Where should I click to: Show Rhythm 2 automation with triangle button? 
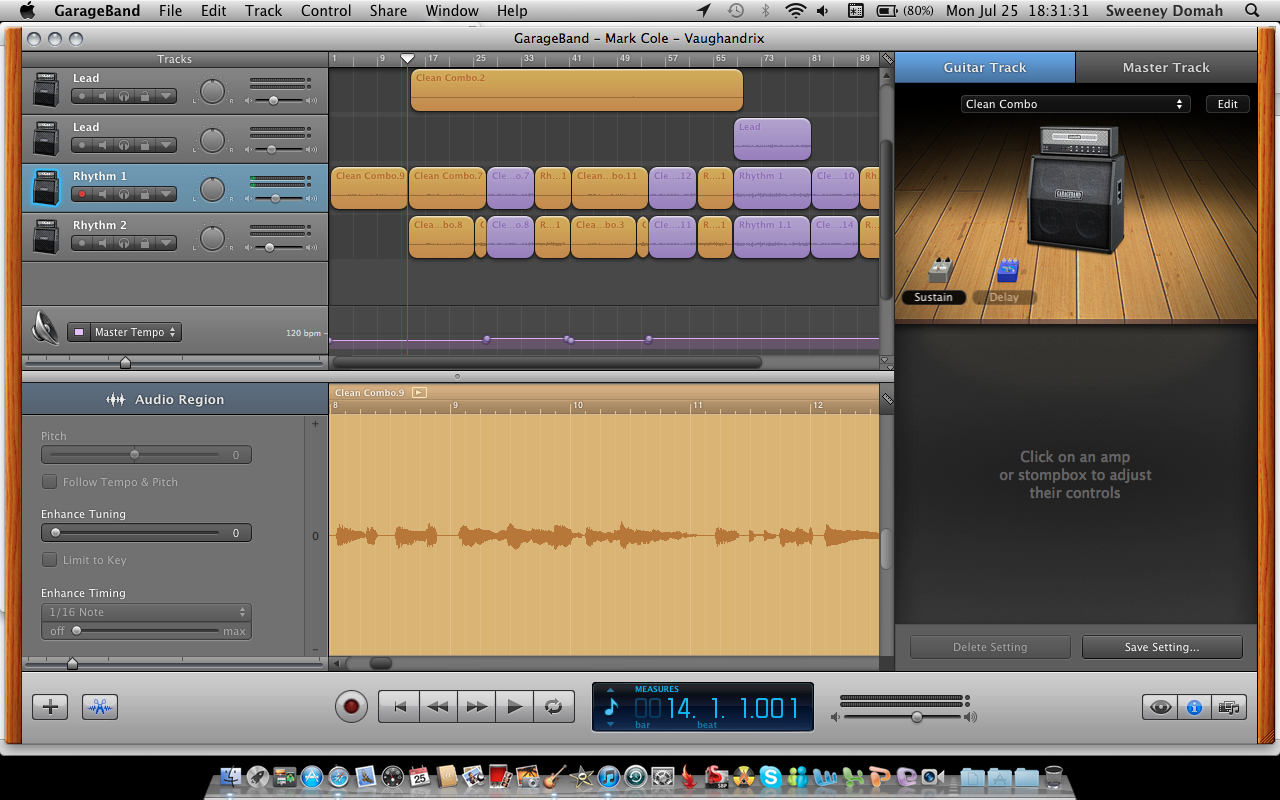166,243
